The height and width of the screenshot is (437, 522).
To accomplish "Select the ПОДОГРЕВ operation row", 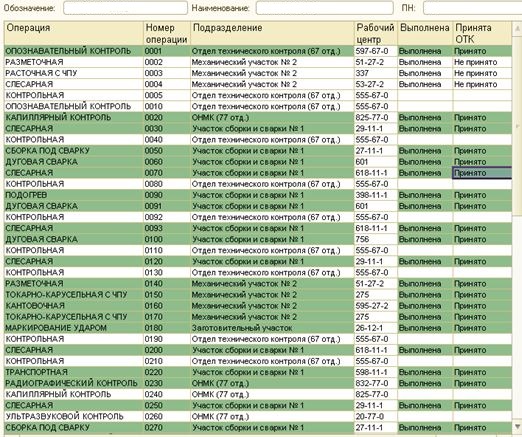I will 258,195.
